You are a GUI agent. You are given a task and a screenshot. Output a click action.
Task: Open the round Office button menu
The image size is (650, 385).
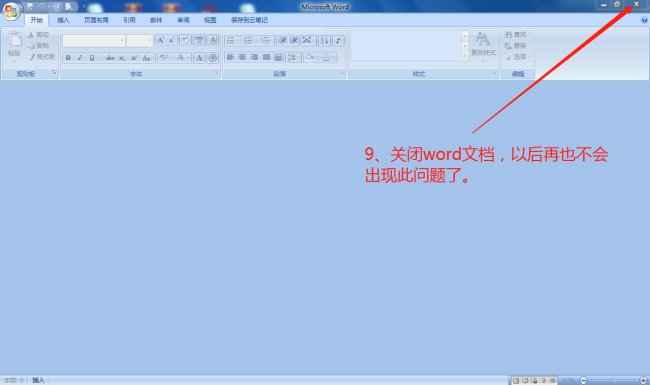point(12,11)
